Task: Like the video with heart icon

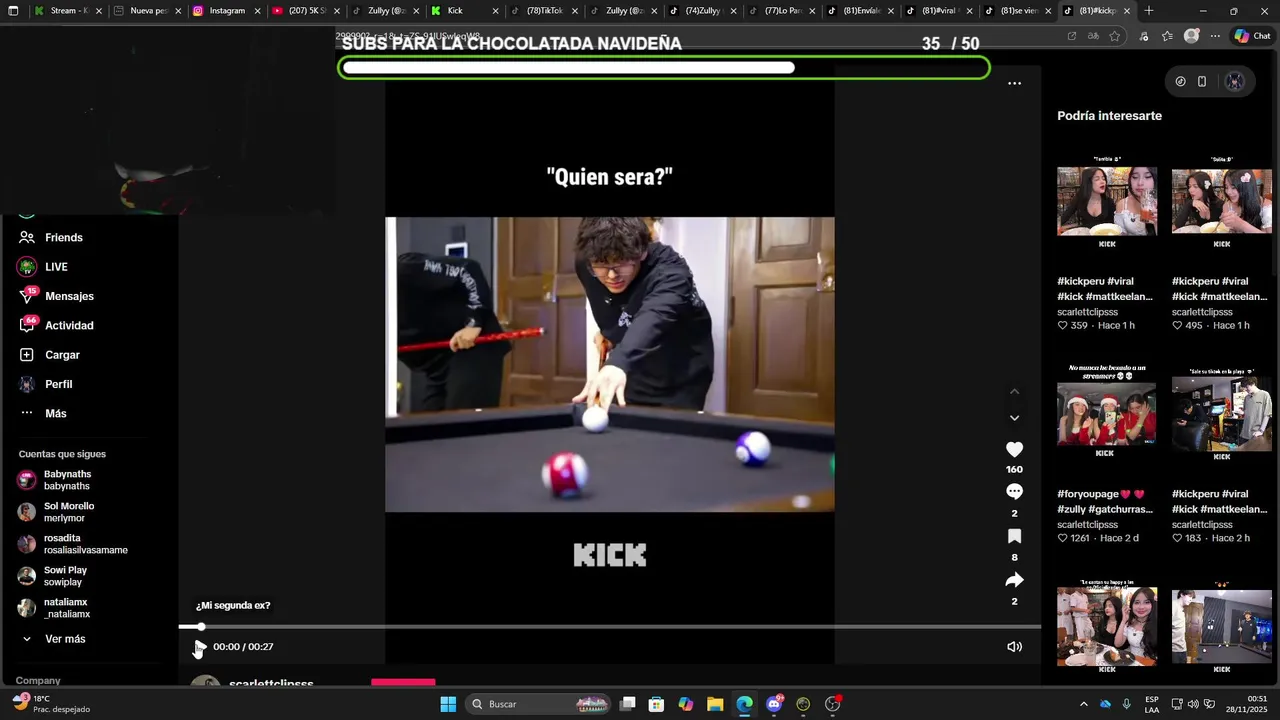Action: [x=1014, y=450]
